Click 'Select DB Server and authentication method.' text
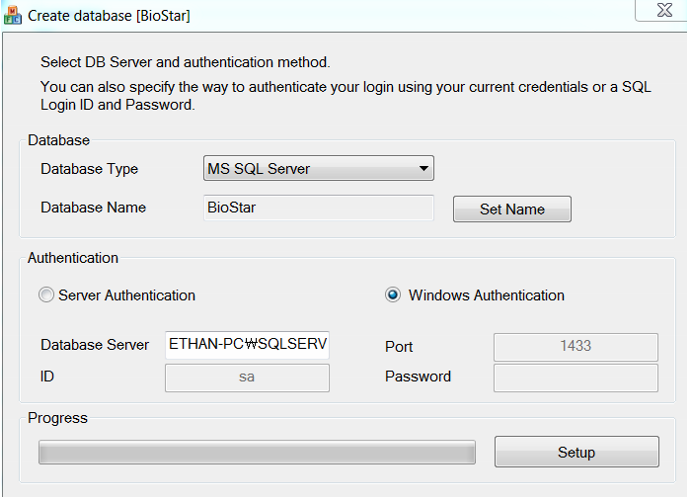Screen dimensions: 687x497 pyautogui.click(x=185, y=62)
